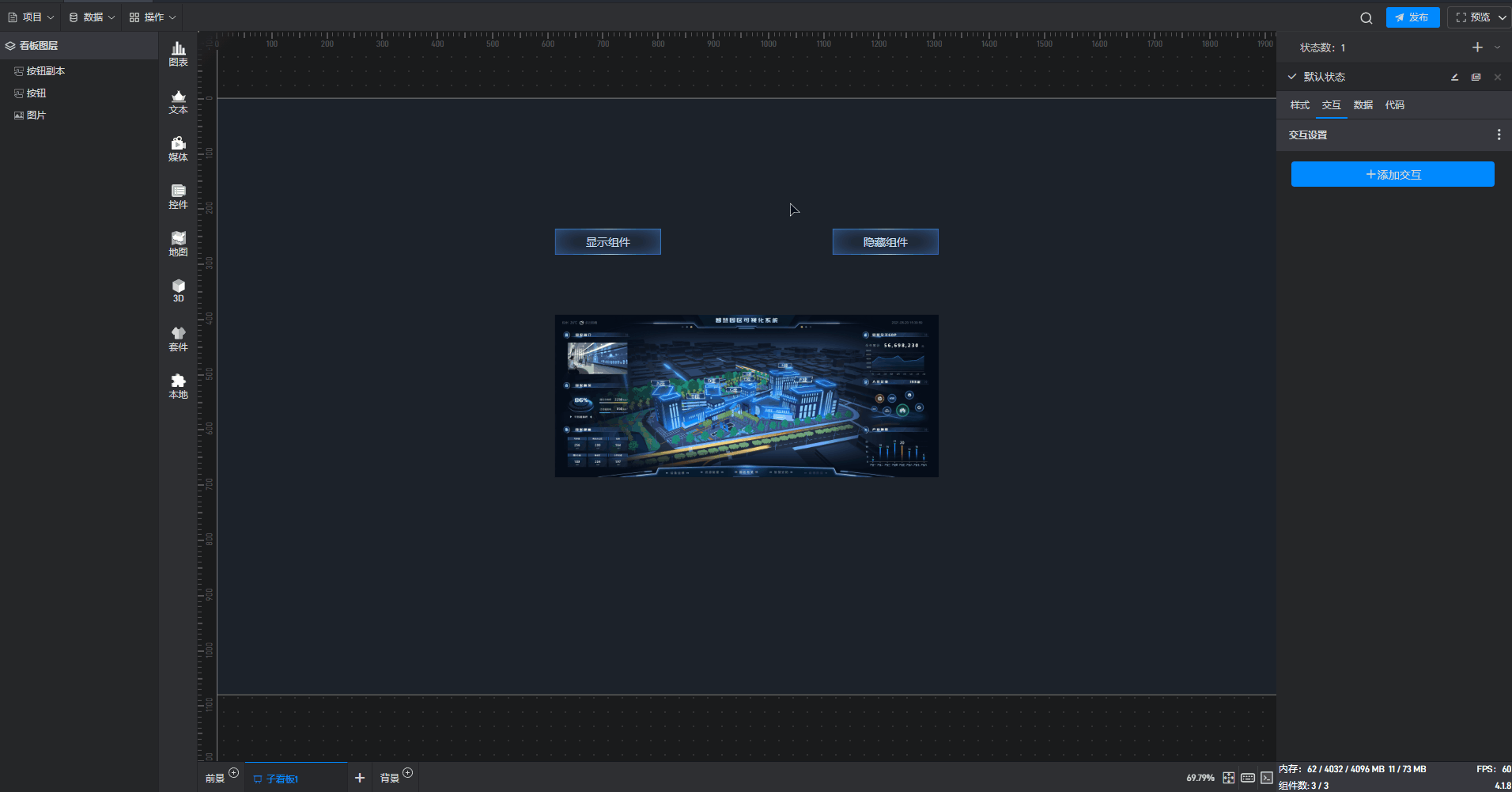The image size is (1512, 792).
Task: Expand the 项目 dropdown menu
Action: pos(31,17)
